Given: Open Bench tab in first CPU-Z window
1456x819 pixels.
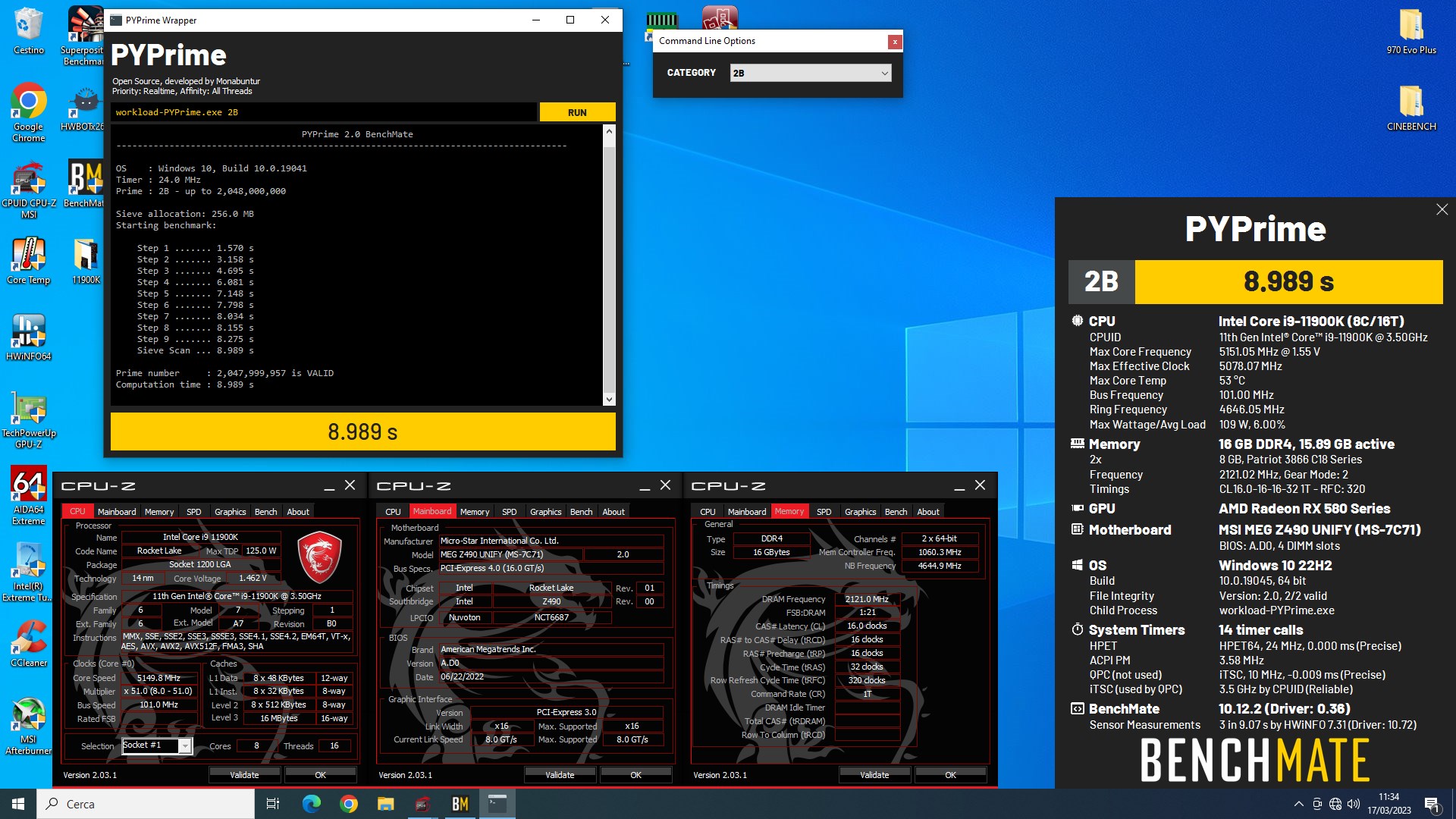Looking at the screenshot, I should tap(265, 512).
